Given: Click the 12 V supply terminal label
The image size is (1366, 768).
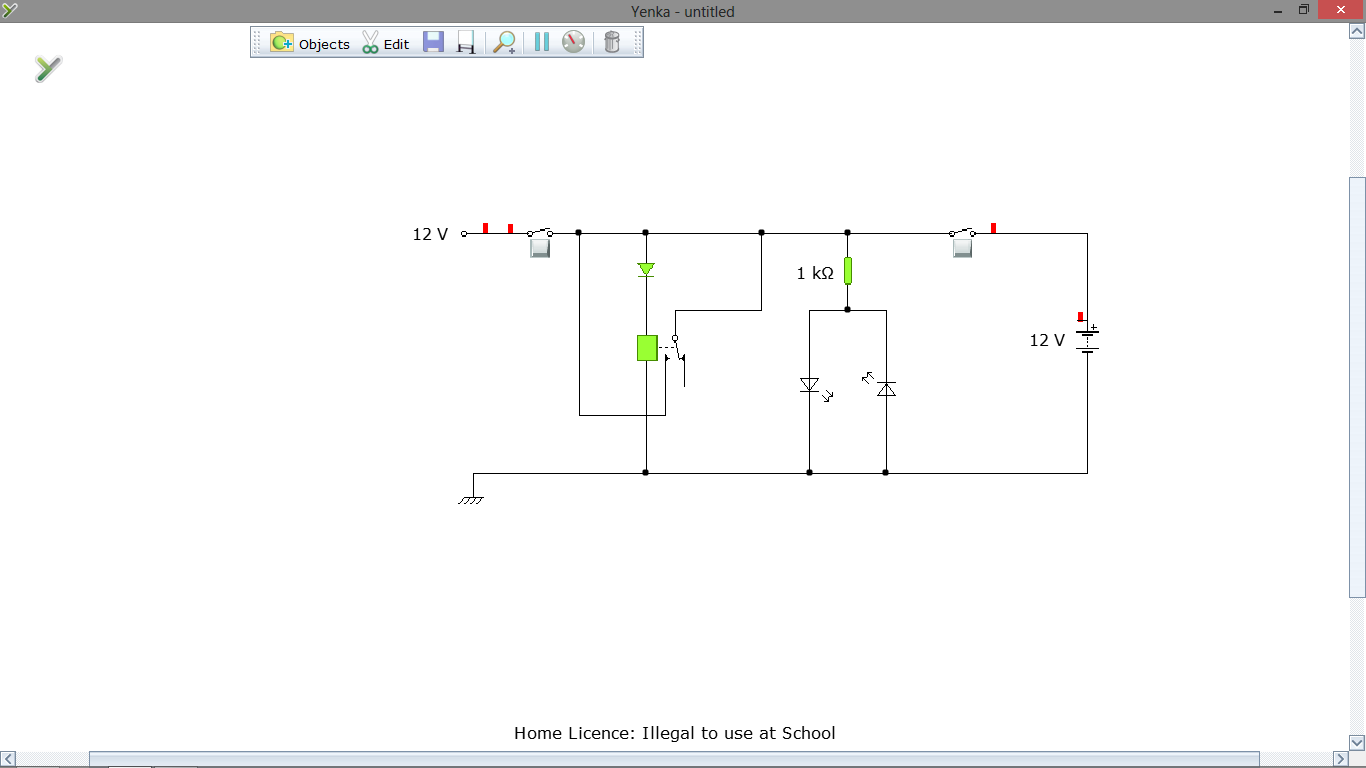Looking at the screenshot, I should [430, 234].
